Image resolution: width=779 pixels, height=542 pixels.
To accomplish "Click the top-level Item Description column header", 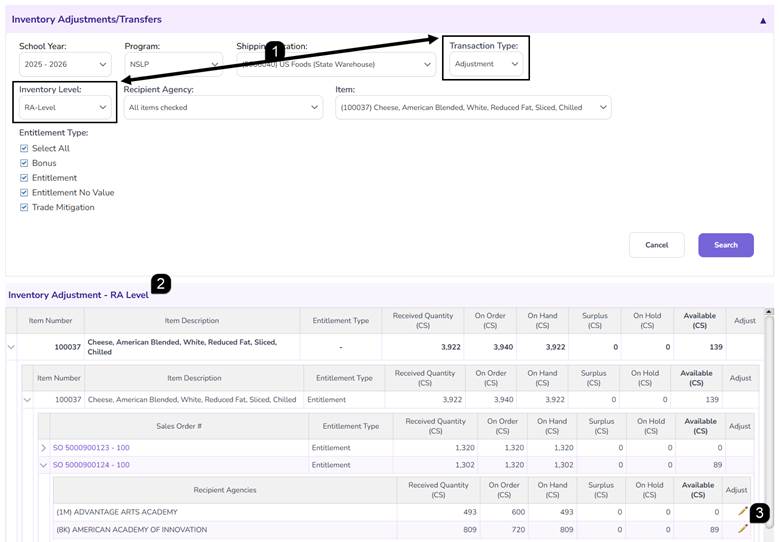I will click(x=192, y=320).
